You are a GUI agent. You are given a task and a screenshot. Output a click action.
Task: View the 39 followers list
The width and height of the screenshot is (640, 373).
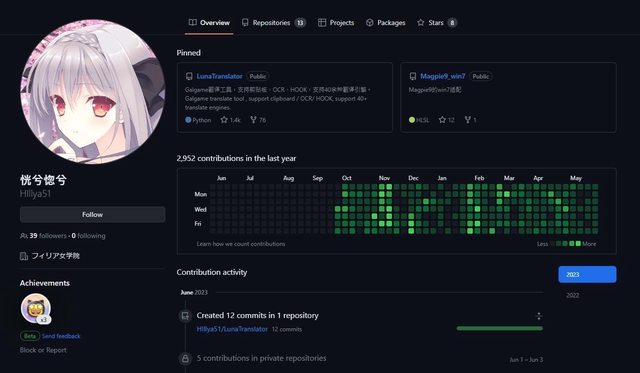pyautogui.click(x=47, y=236)
